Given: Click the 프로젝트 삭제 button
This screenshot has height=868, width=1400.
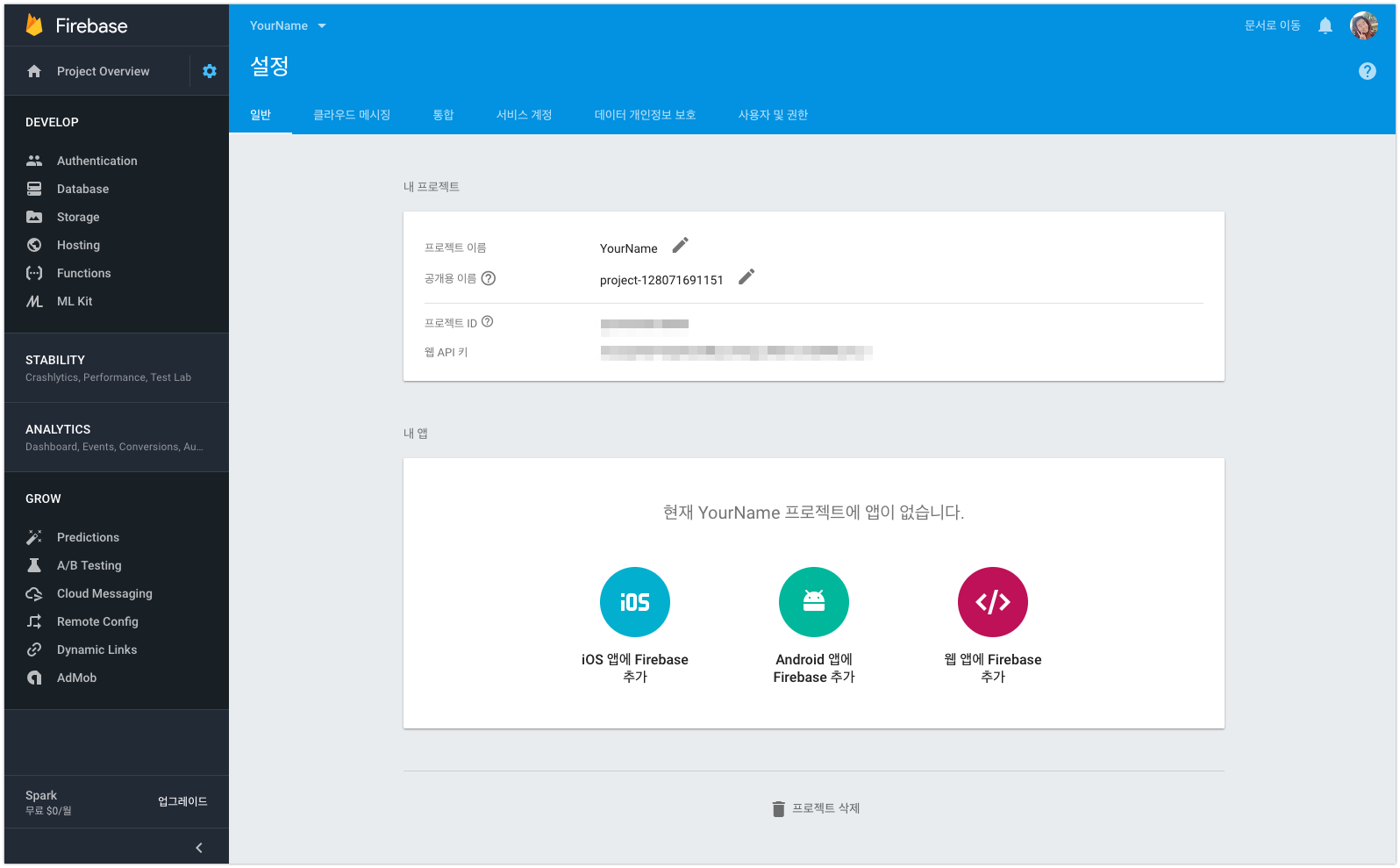Looking at the screenshot, I should (816, 808).
